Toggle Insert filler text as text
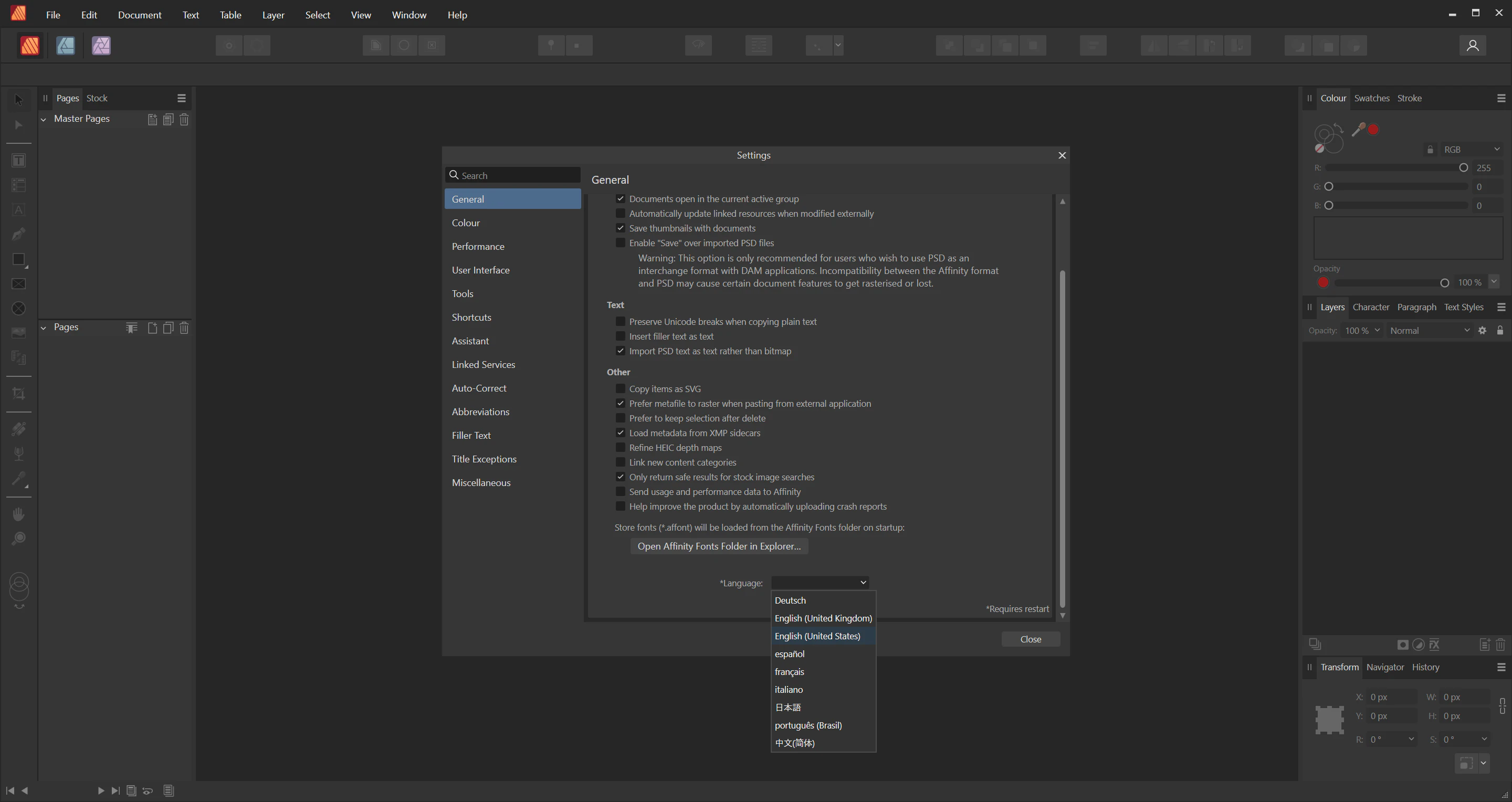The height and width of the screenshot is (802, 1512). click(621, 336)
